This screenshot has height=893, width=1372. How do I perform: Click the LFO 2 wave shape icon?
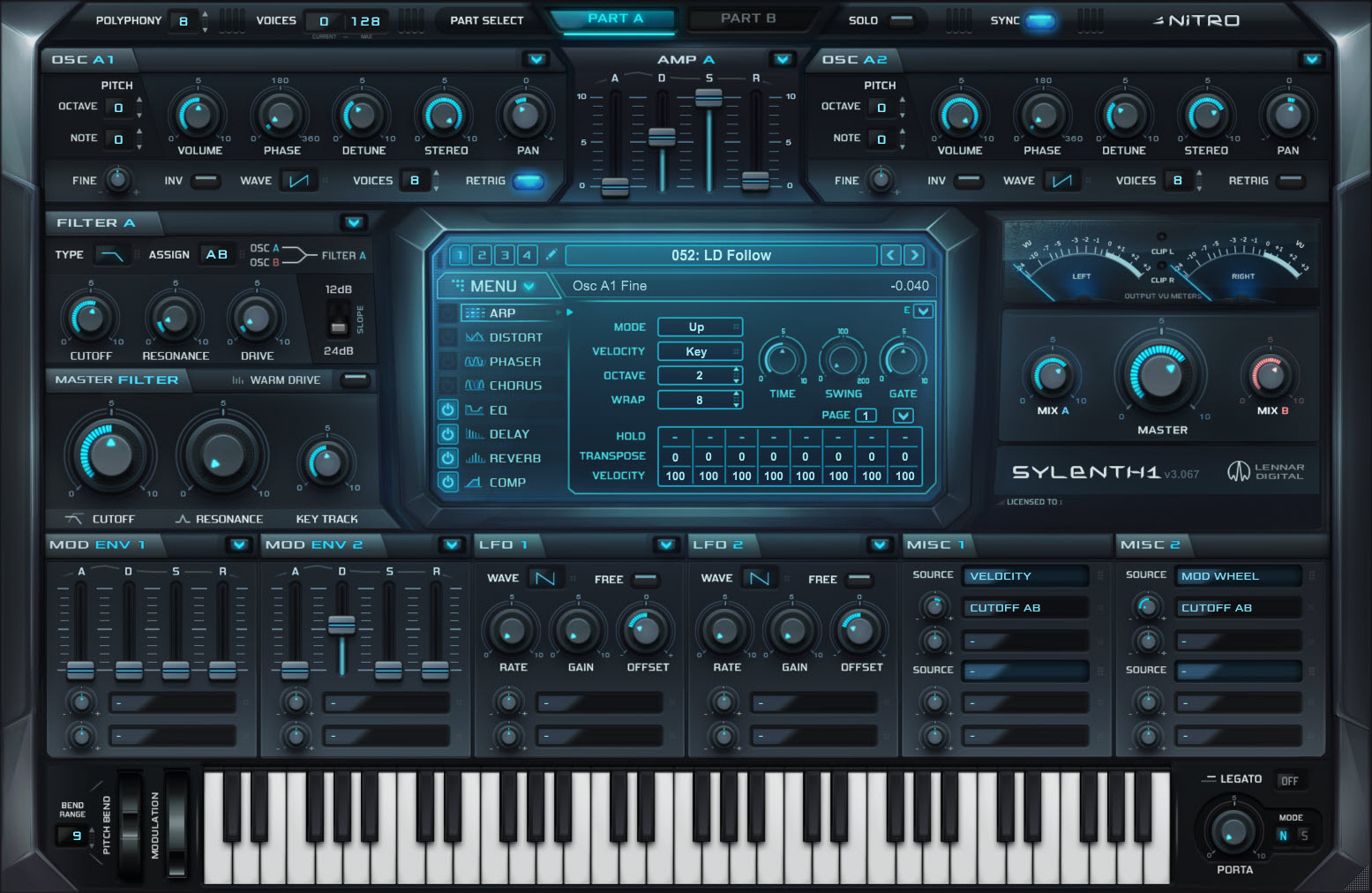coord(759,579)
